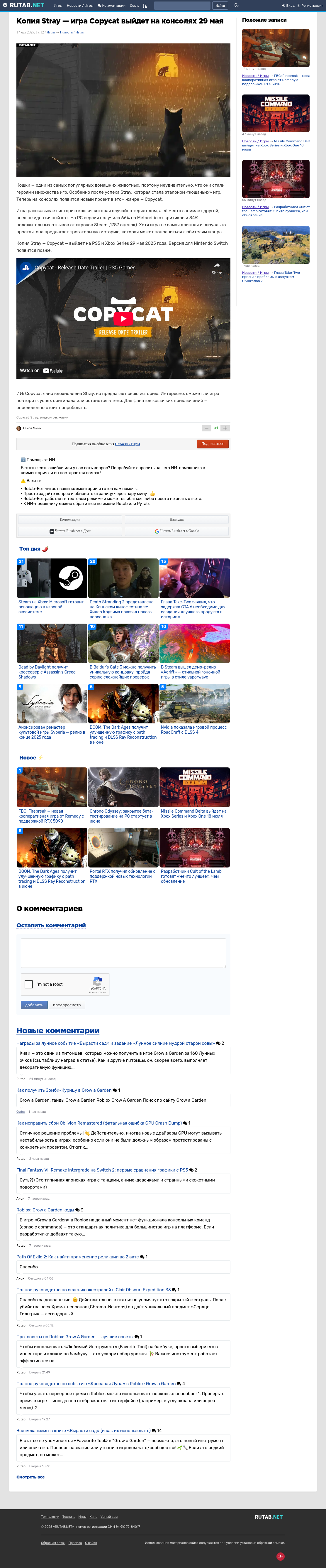This screenshot has height=1568, width=326.
Task: Upvote the article with plus button
Action: pyautogui.click(x=225, y=428)
